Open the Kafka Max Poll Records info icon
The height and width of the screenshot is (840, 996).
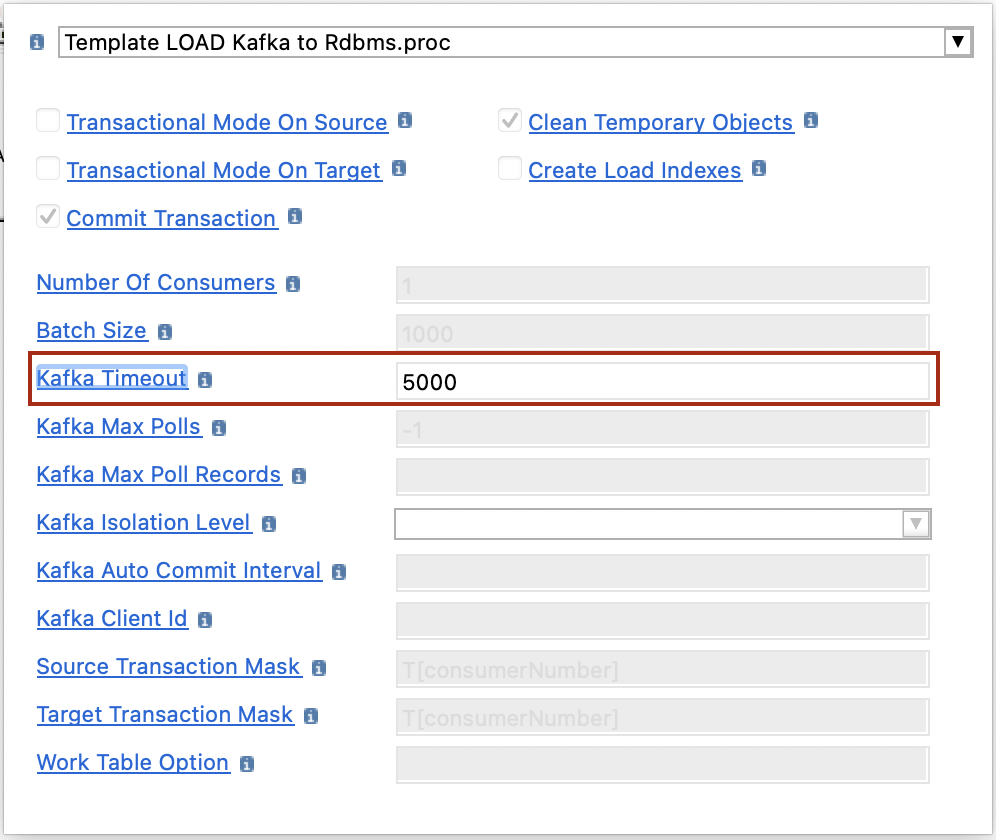298,475
